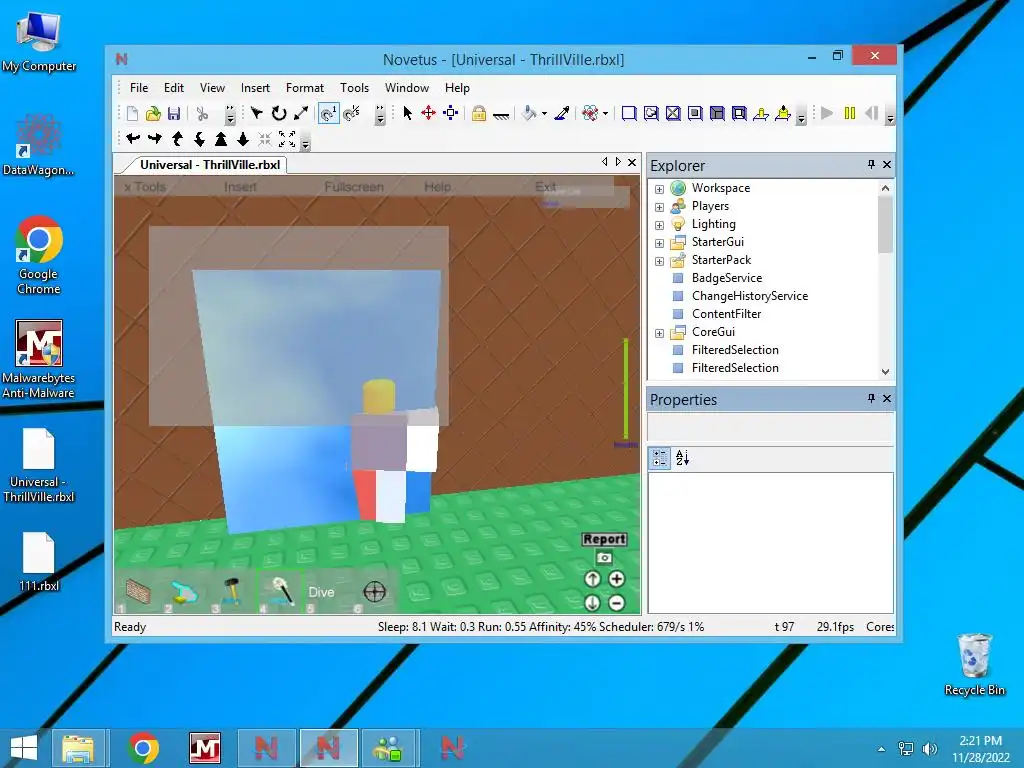Zoom the camera out with the solid down arrow
1024x768 pixels.
pos(243,138)
